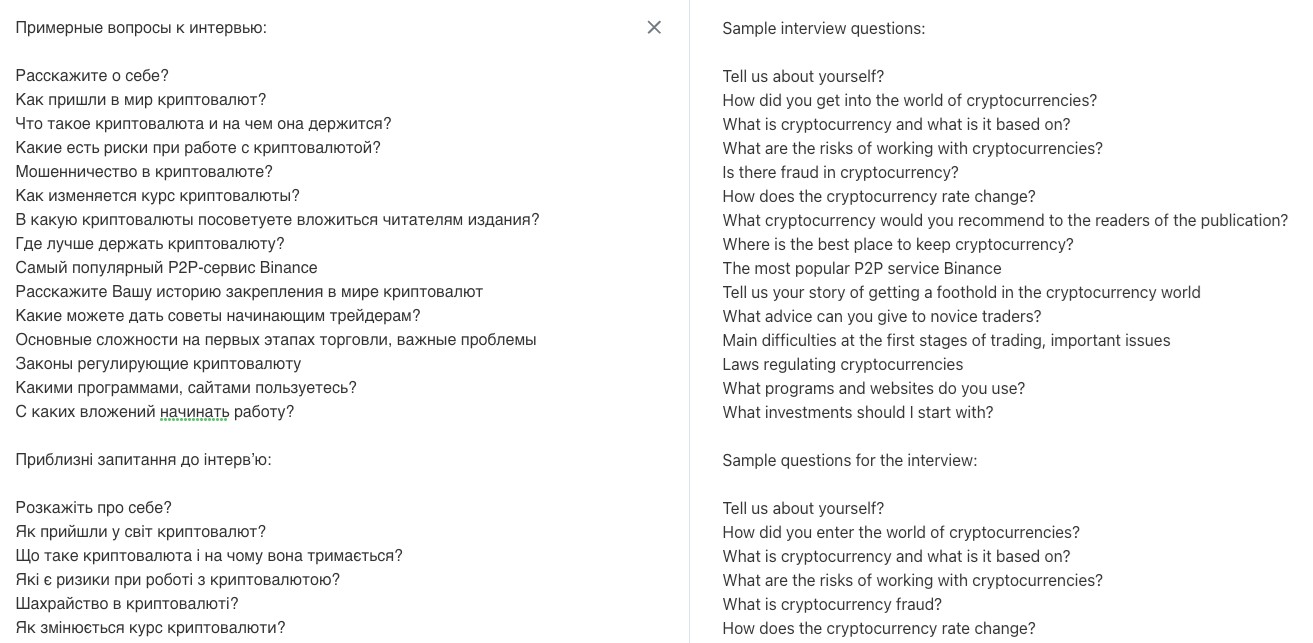Click translation "What is cryptocurrency fraud?"
Viewport: 1313px width, 643px height.
[832, 605]
